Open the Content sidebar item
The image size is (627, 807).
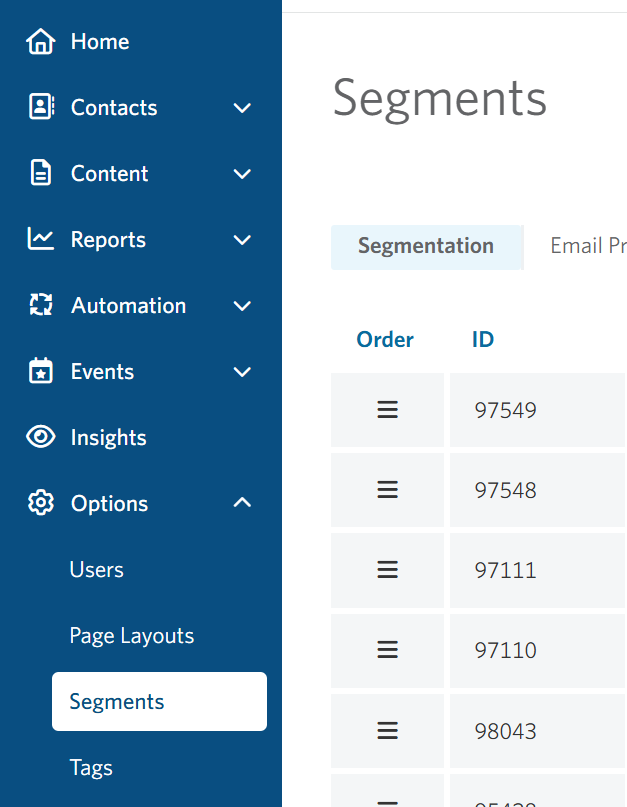109,173
